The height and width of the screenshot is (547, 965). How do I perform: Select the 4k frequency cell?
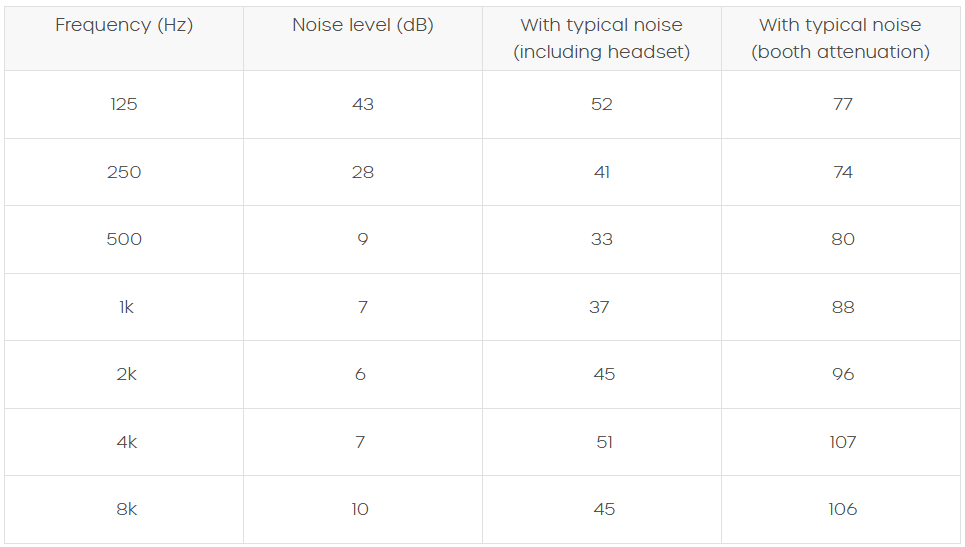tap(126, 442)
